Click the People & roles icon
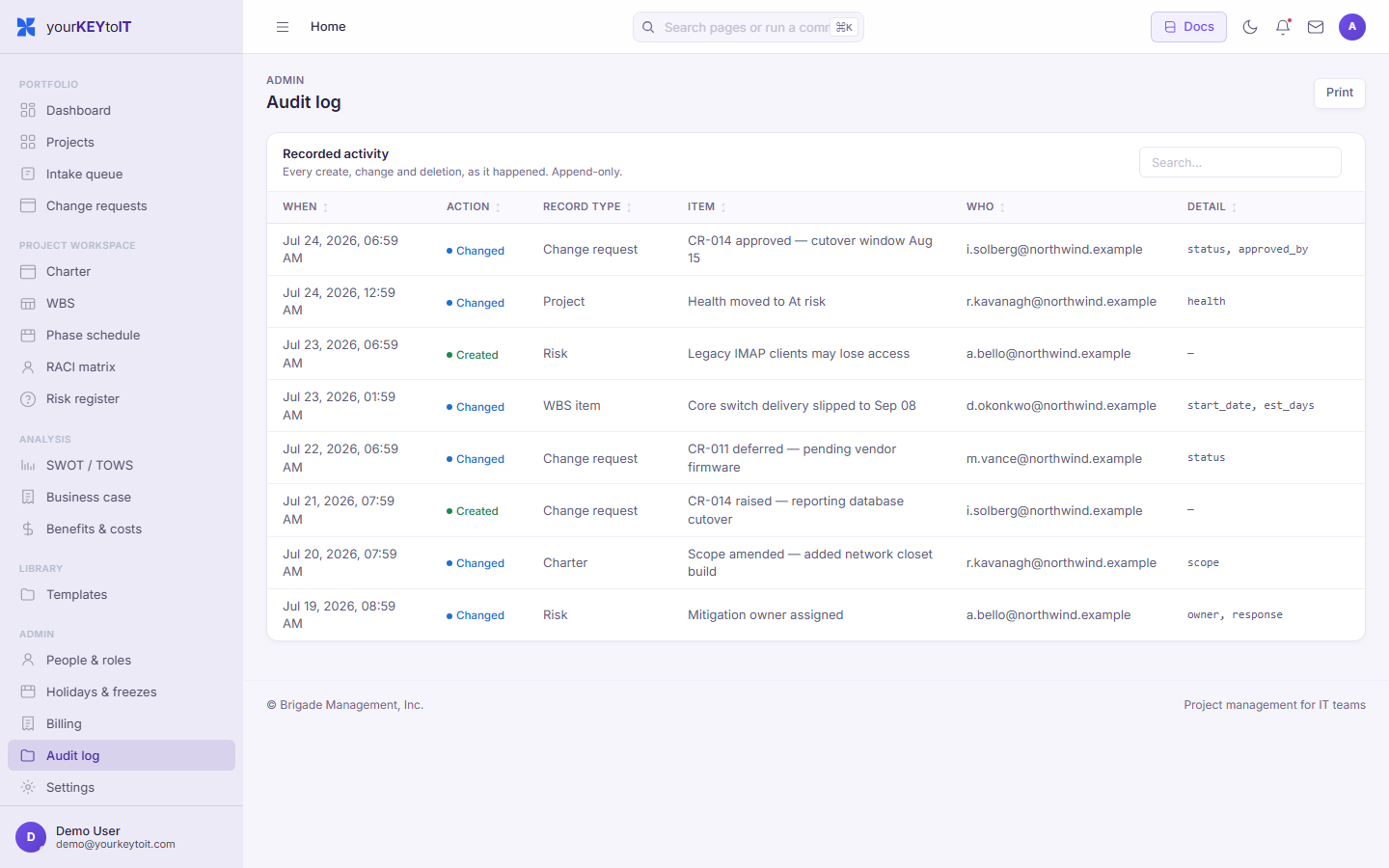The height and width of the screenshot is (868, 1389). click(x=28, y=660)
